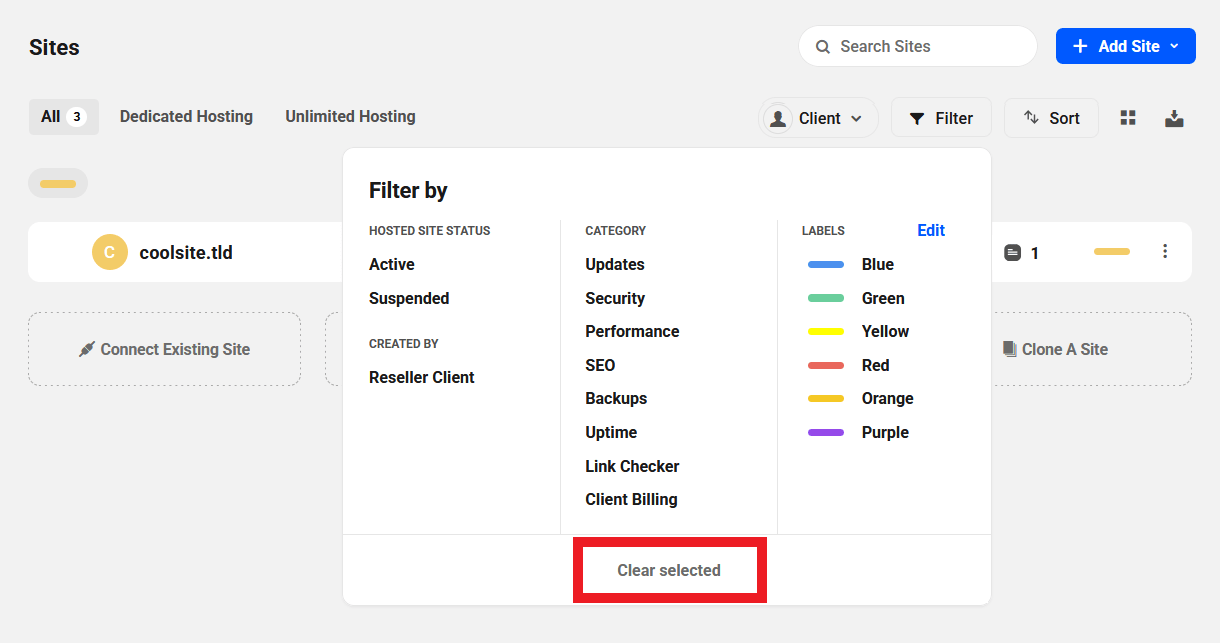
Task: Select the SEO category filter
Action: click(x=600, y=365)
